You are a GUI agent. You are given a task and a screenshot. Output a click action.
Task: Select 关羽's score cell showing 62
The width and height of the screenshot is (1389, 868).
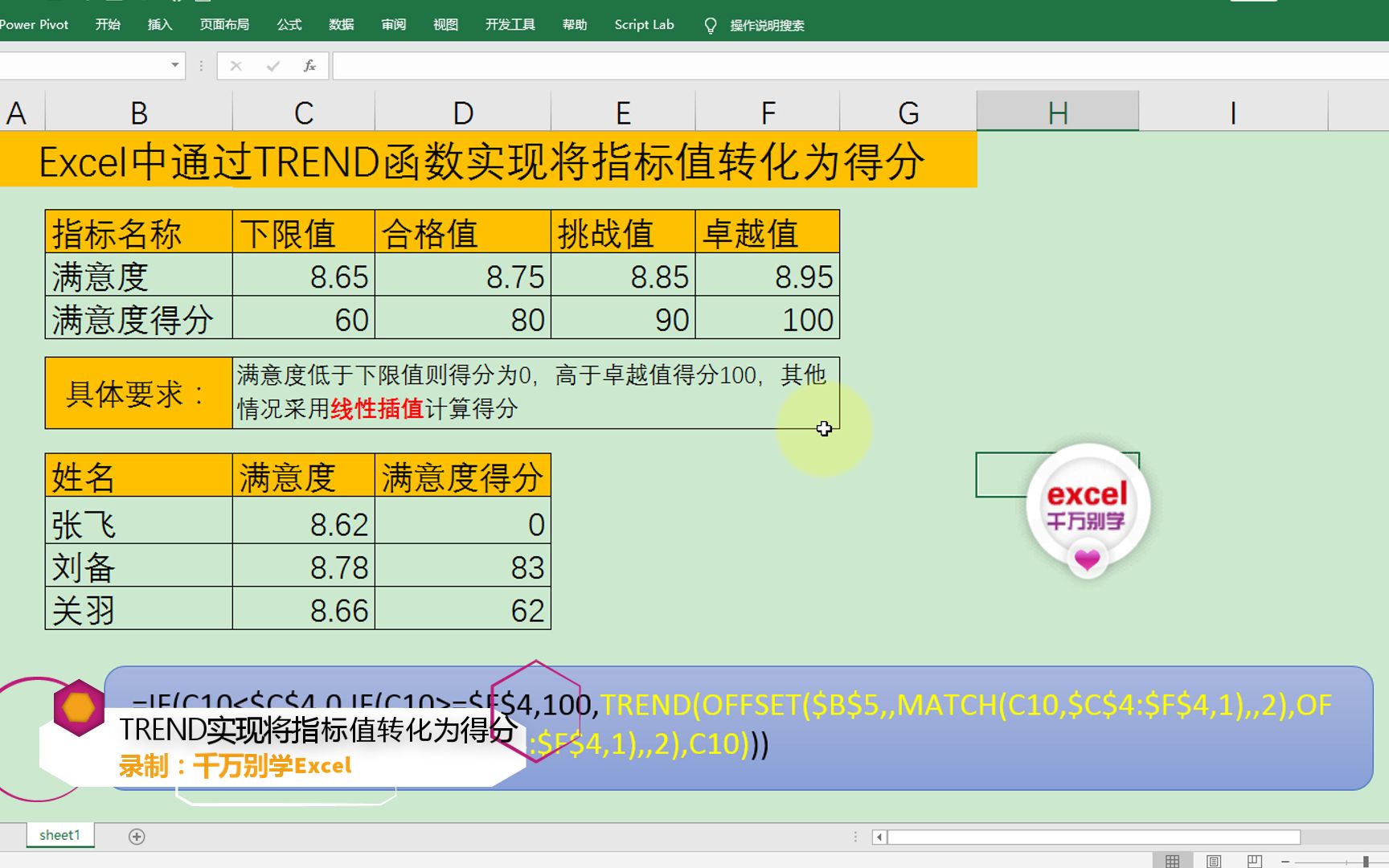point(463,608)
